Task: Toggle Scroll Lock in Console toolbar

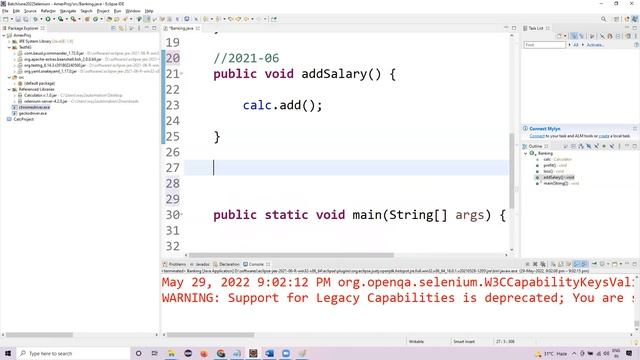Action: 560,264
